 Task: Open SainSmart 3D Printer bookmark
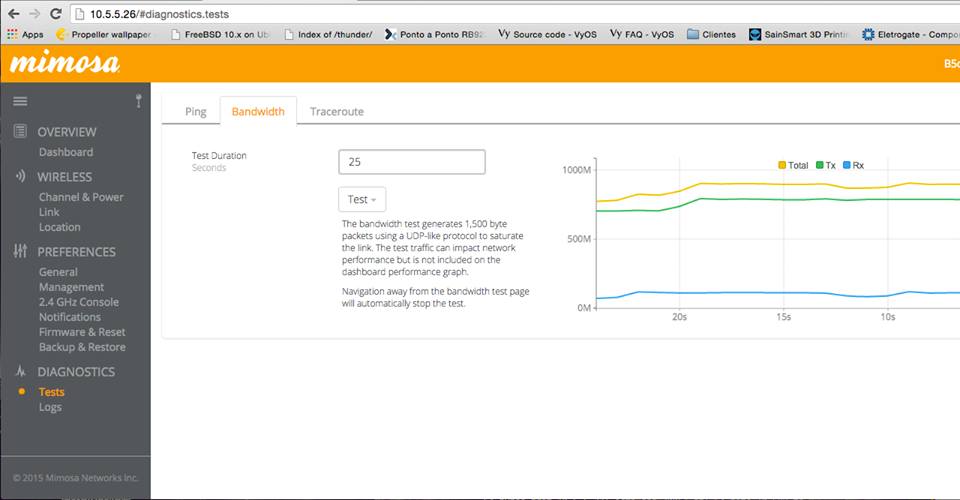tap(798, 34)
